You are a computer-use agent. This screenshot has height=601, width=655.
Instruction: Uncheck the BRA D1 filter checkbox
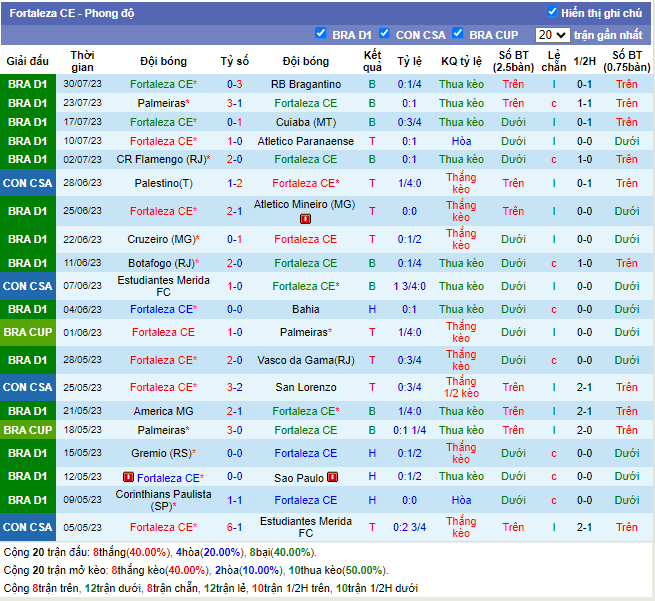(321, 33)
